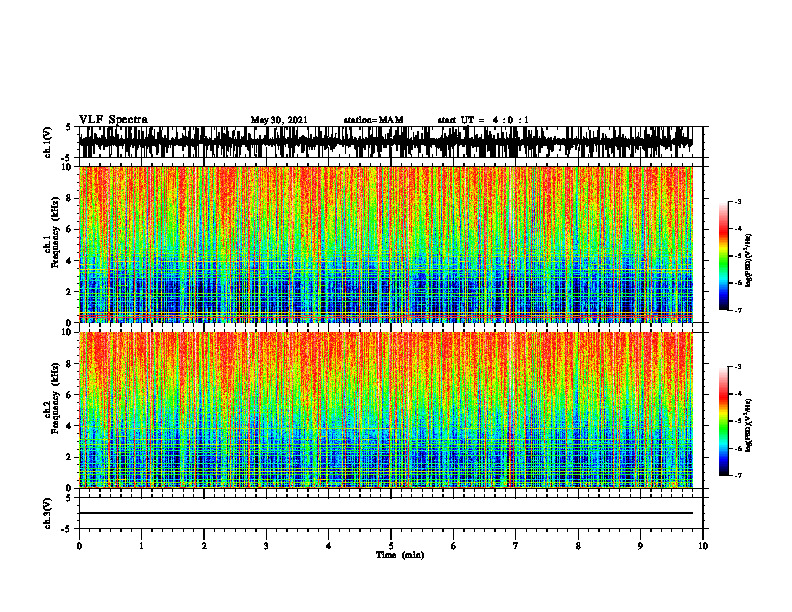792x612 pixels.
Task: Click time axis tick label "2"
Action: click(x=204, y=546)
